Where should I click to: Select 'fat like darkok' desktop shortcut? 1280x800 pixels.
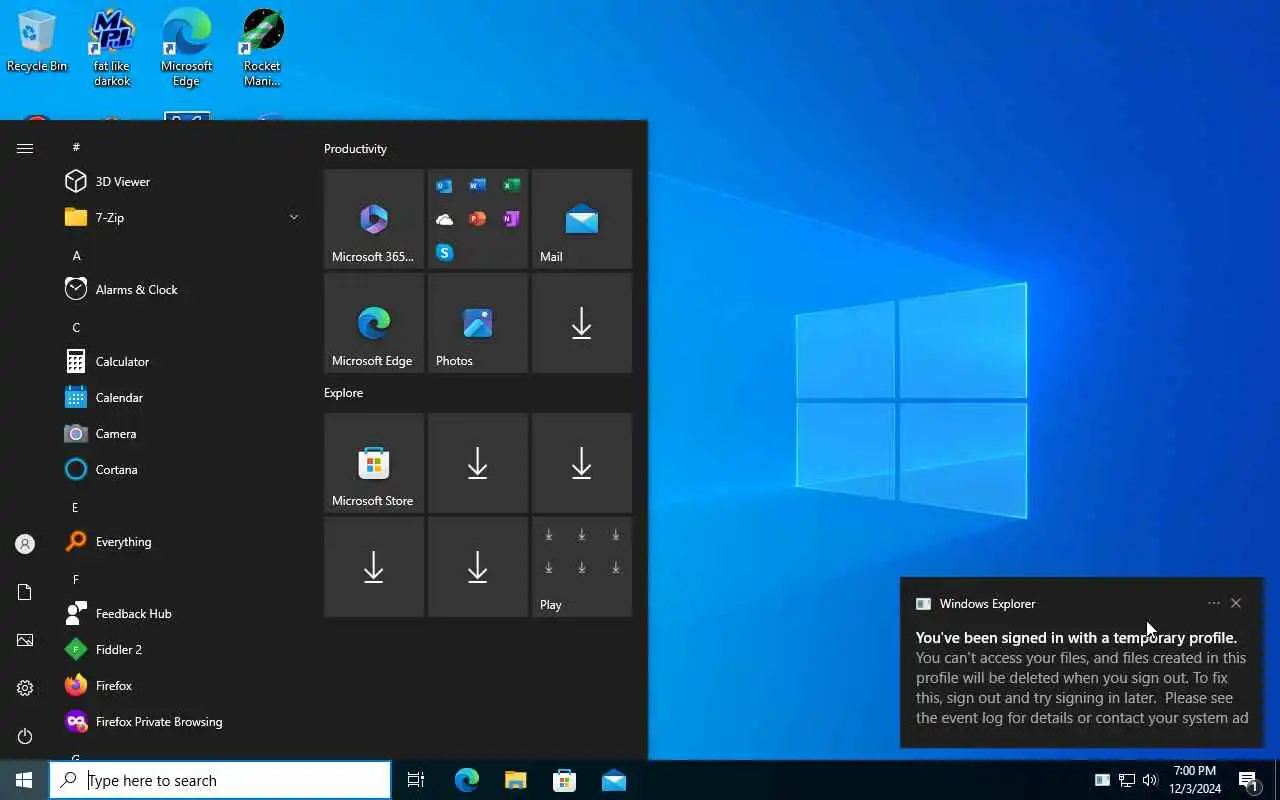(x=112, y=48)
